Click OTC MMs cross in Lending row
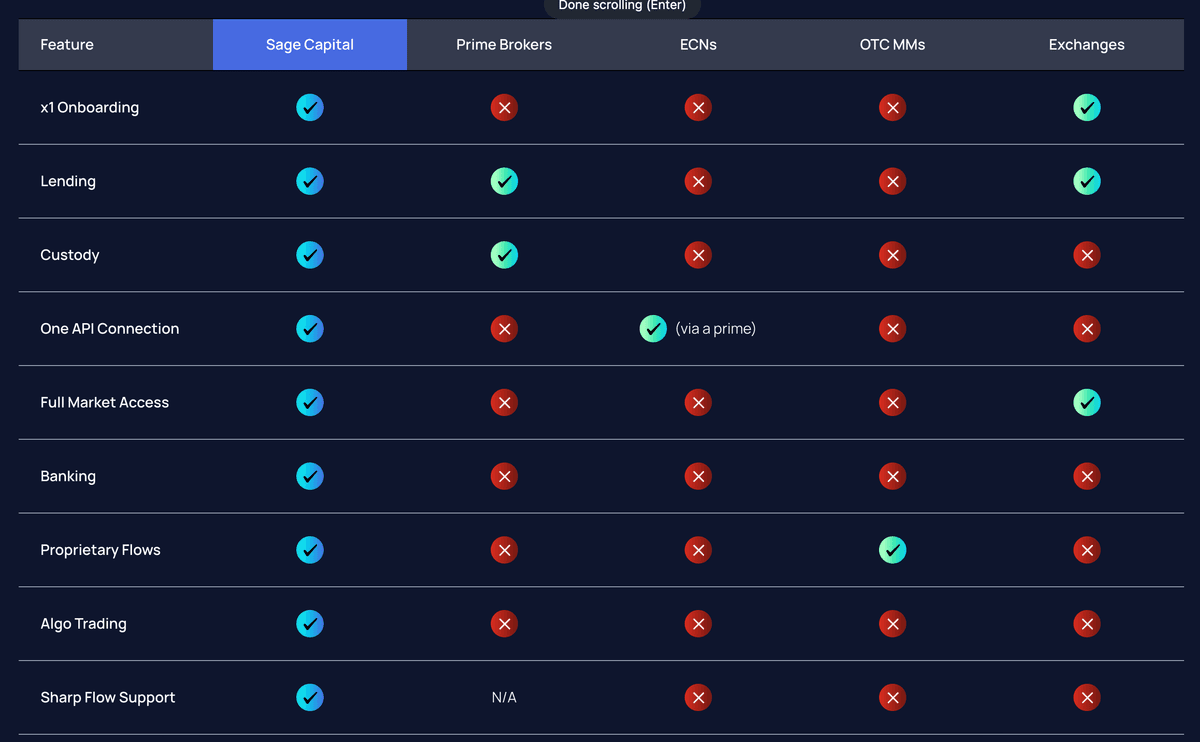This screenshot has height=742, width=1200. coord(892,181)
